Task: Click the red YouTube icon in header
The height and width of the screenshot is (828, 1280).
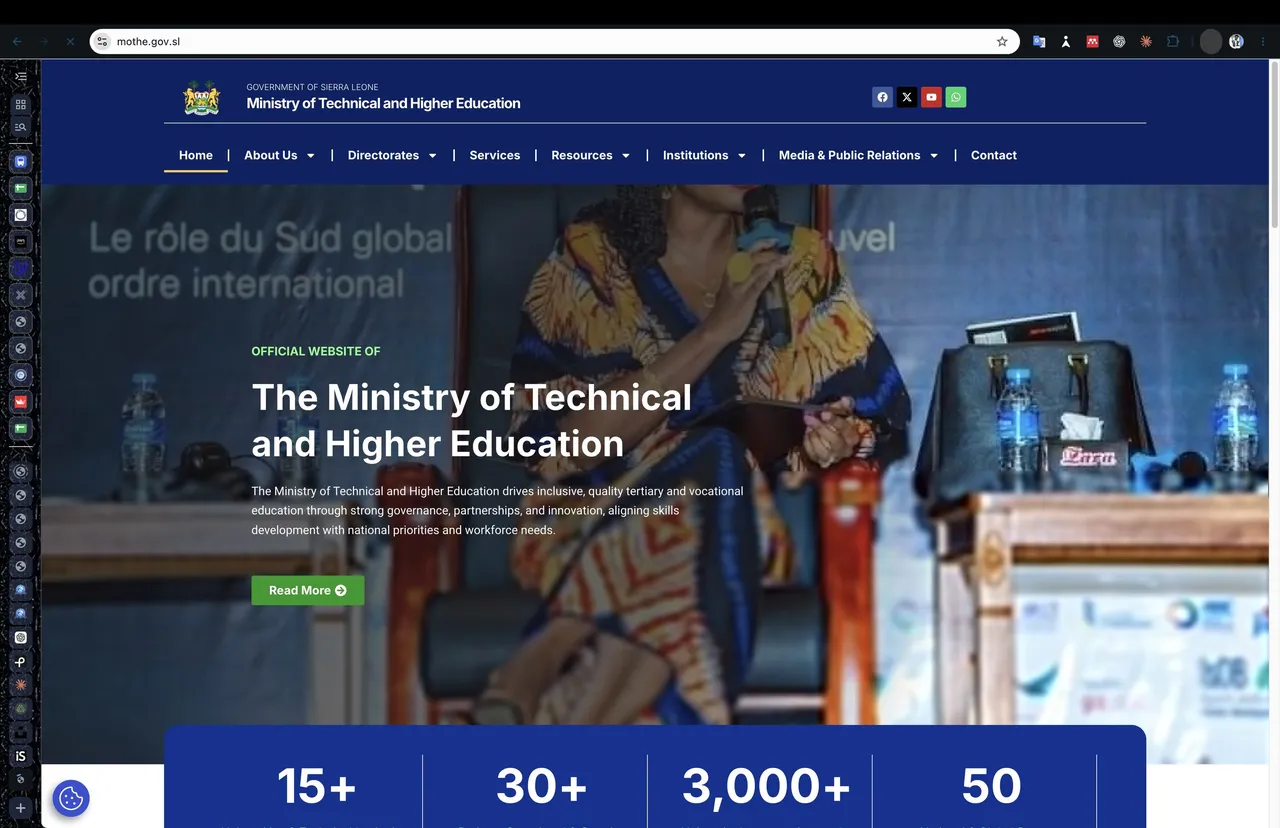Action: click(x=931, y=97)
